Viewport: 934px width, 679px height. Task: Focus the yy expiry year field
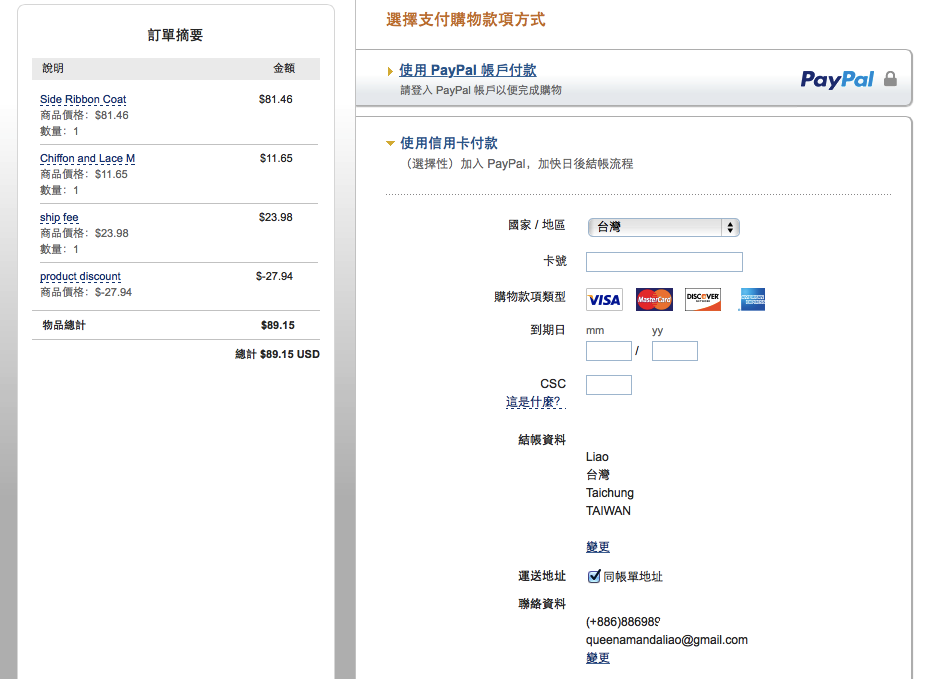point(675,351)
